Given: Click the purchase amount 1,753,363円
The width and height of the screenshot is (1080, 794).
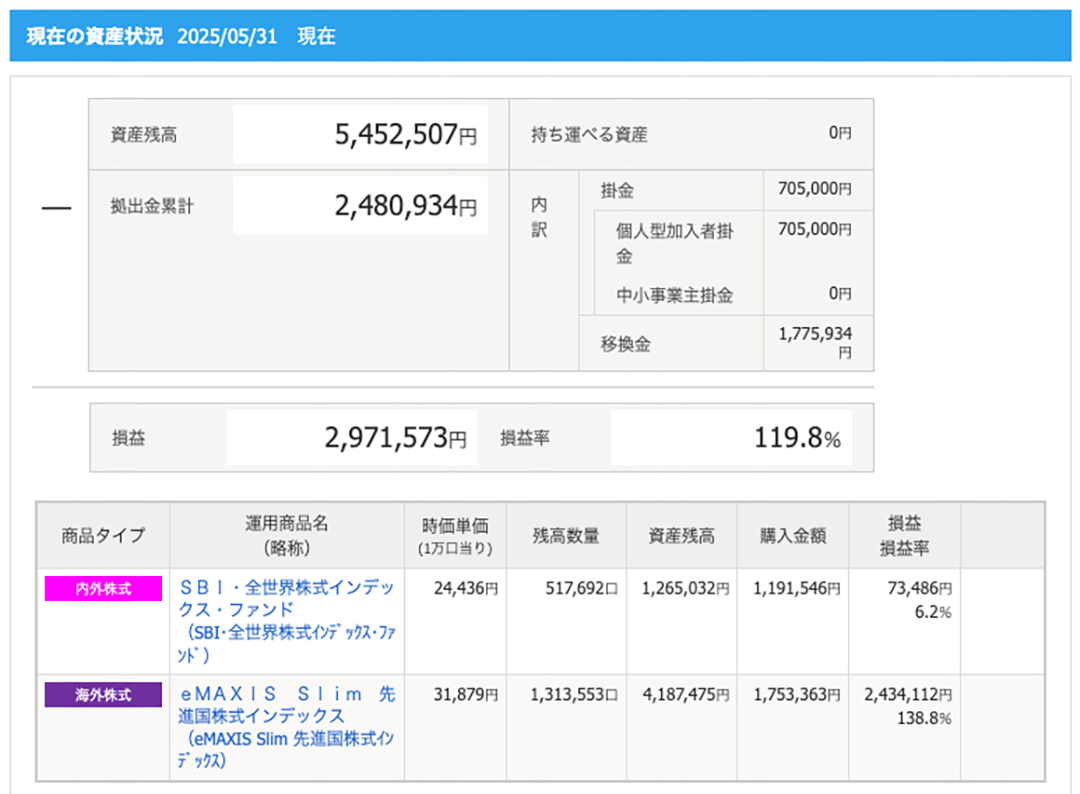Looking at the screenshot, I should point(796,695).
